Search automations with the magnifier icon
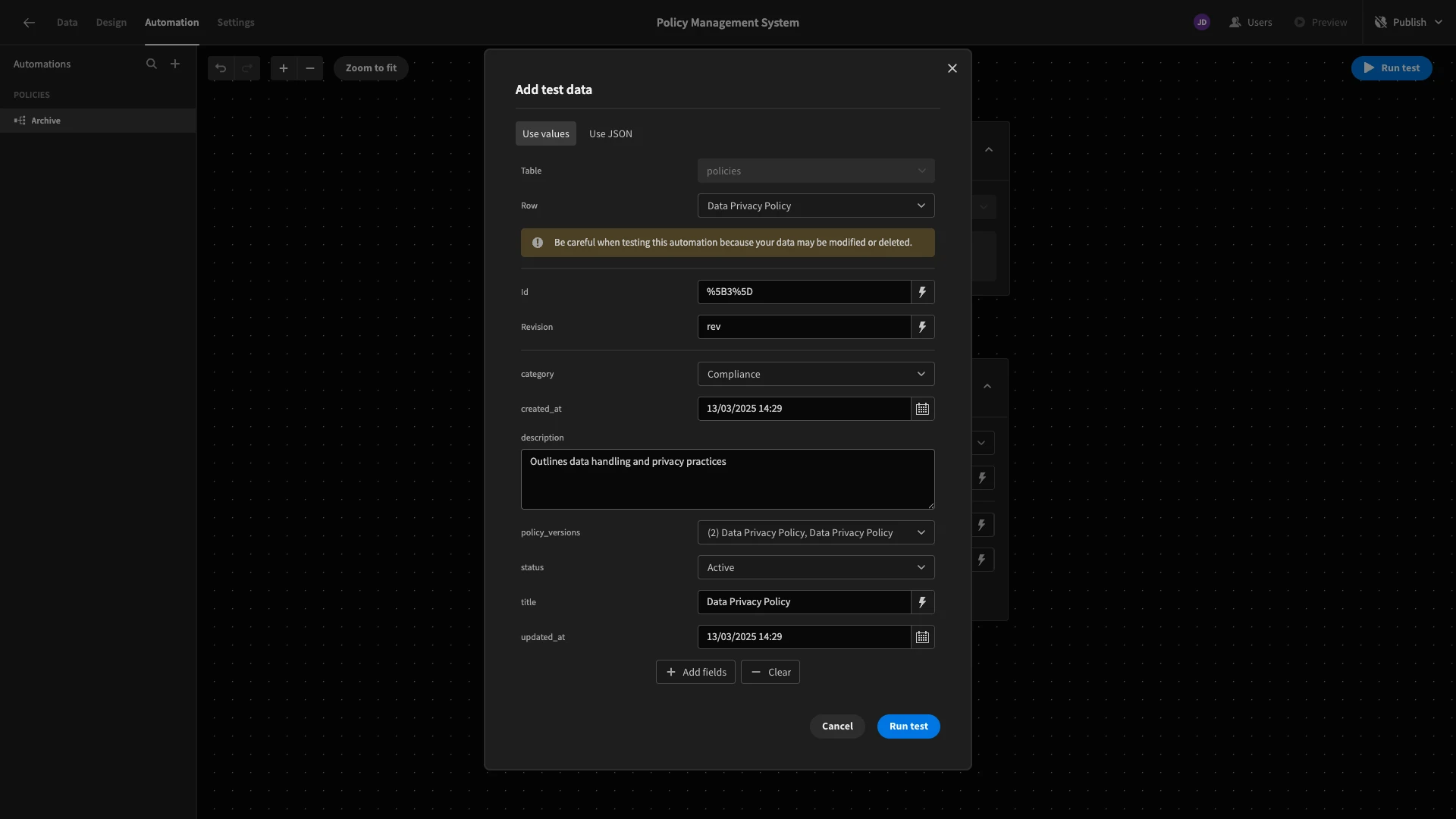1456x819 pixels. point(152,64)
